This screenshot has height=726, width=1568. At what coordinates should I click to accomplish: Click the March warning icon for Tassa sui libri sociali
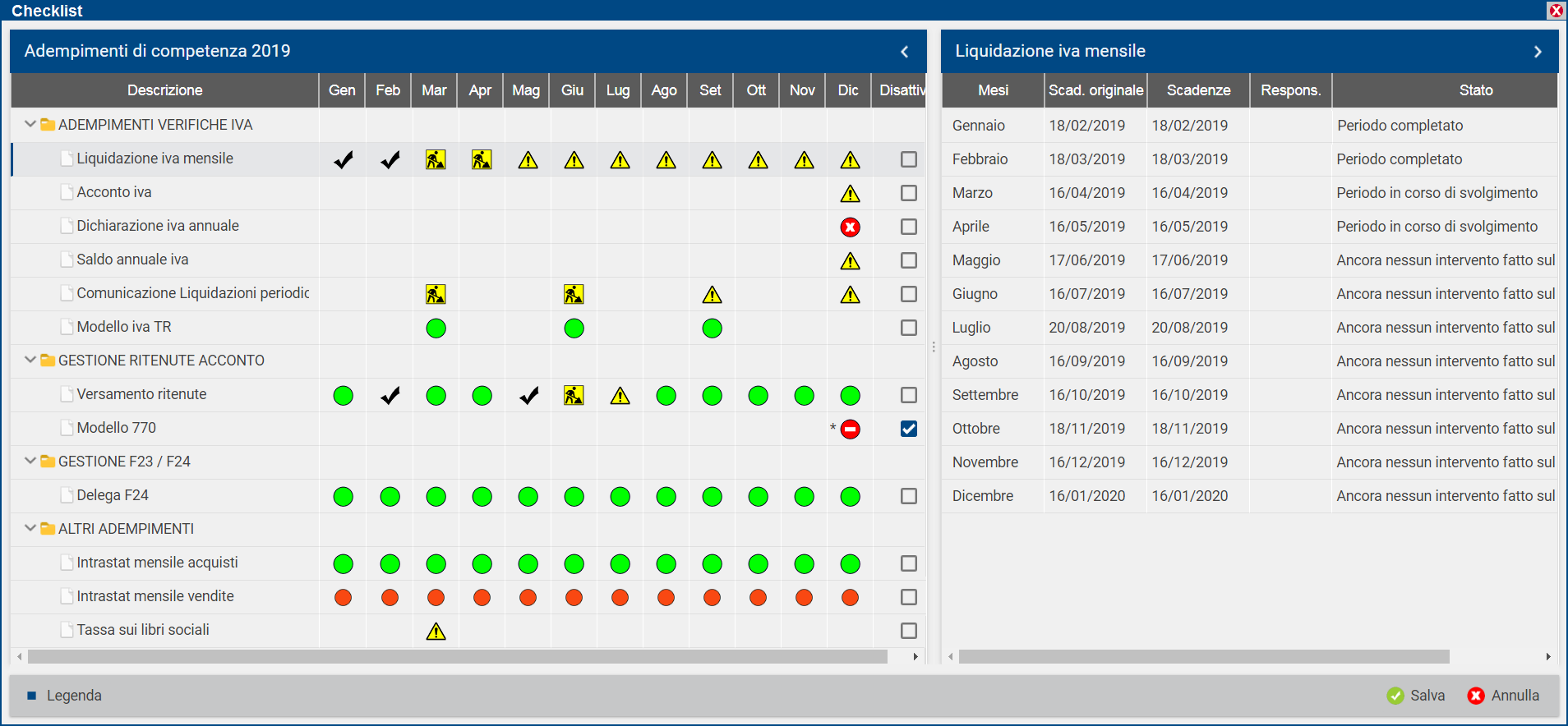[x=436, y=632]
